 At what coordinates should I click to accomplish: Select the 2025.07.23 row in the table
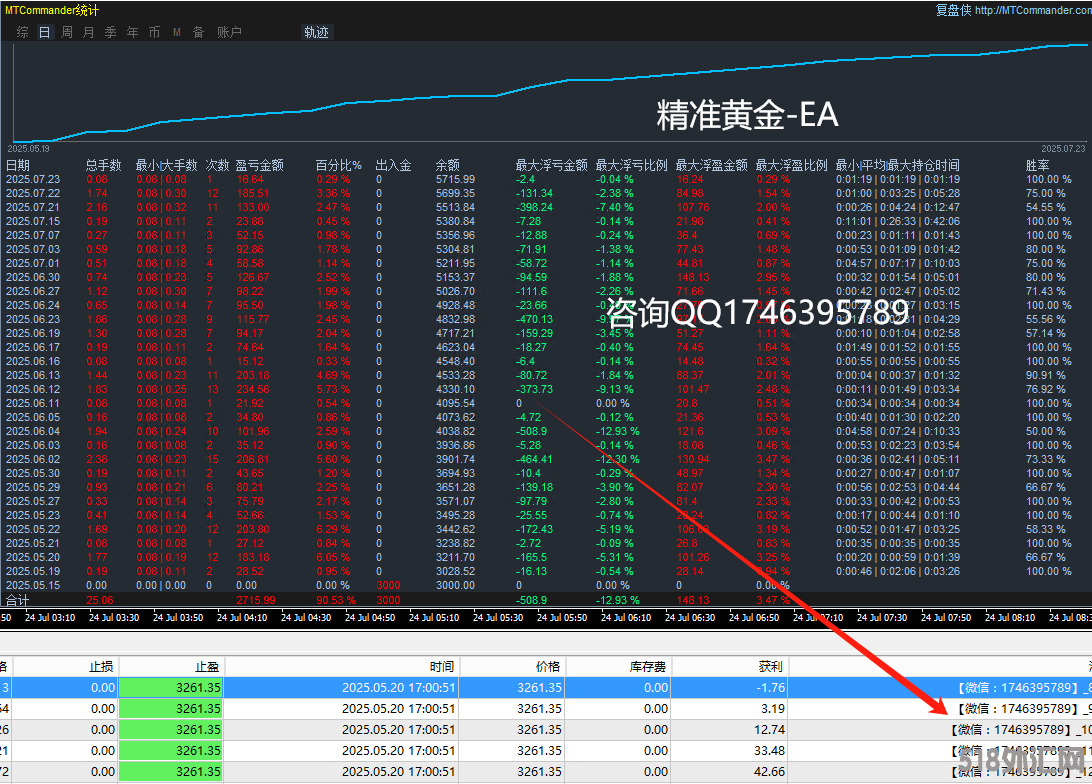coord(300,179)
